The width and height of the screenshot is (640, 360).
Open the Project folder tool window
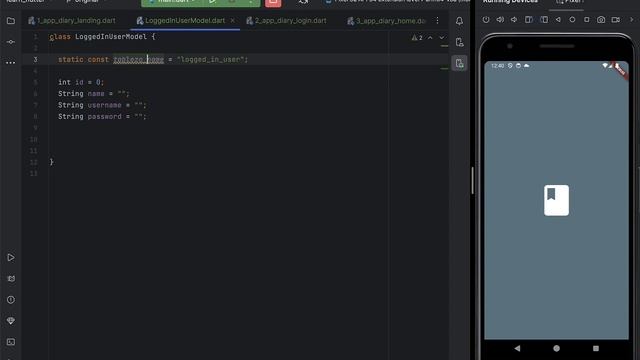pos(11,20)
